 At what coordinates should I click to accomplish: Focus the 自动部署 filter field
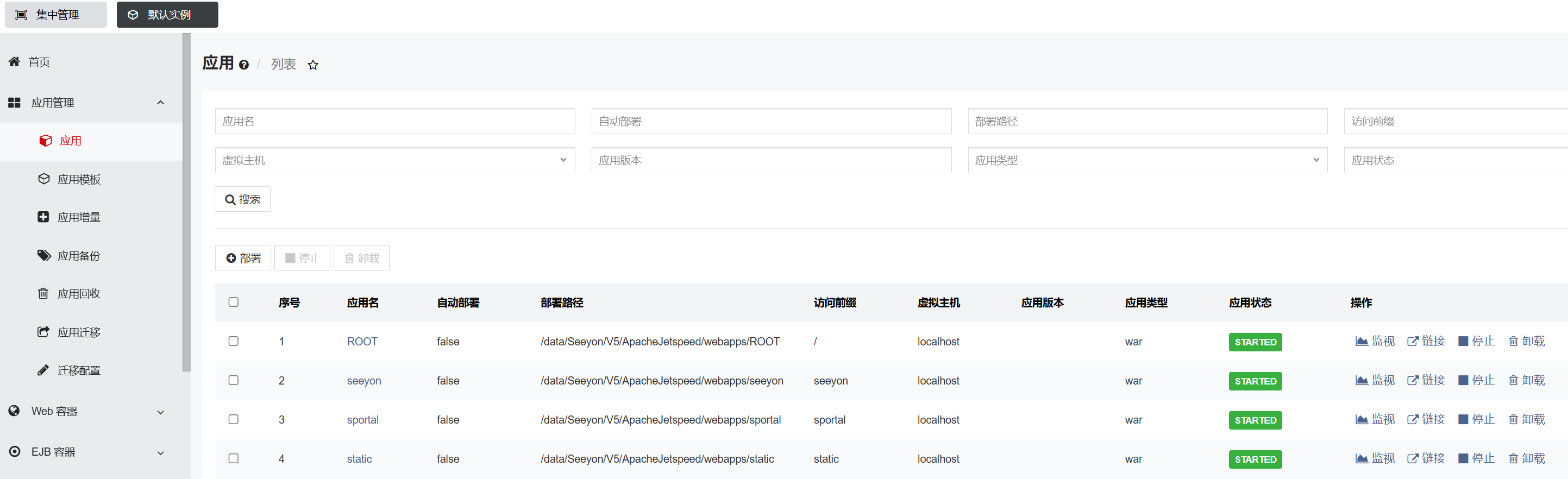[771, 121]
